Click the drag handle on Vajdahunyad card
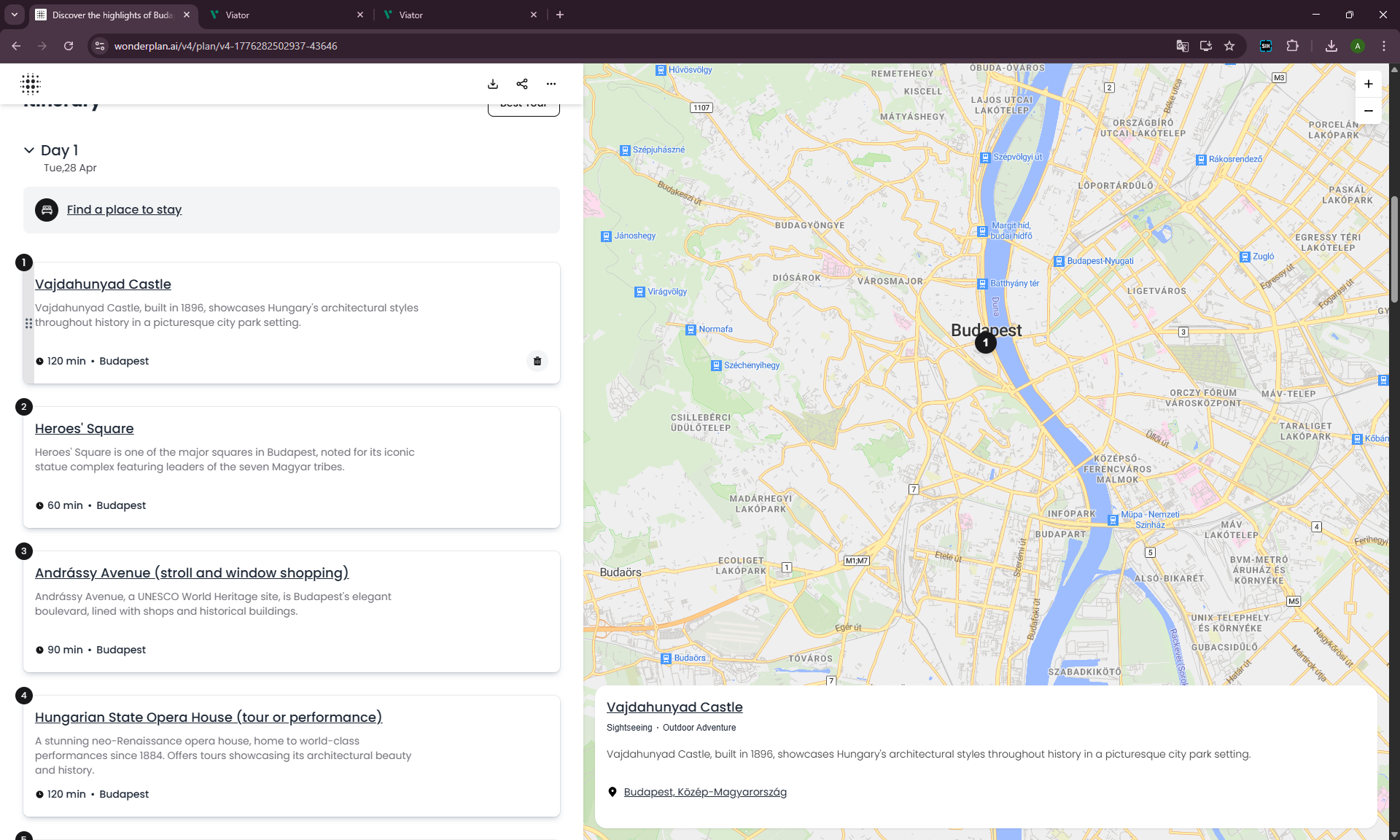This screenshot has width=1400, height=840. coord(28,323)
